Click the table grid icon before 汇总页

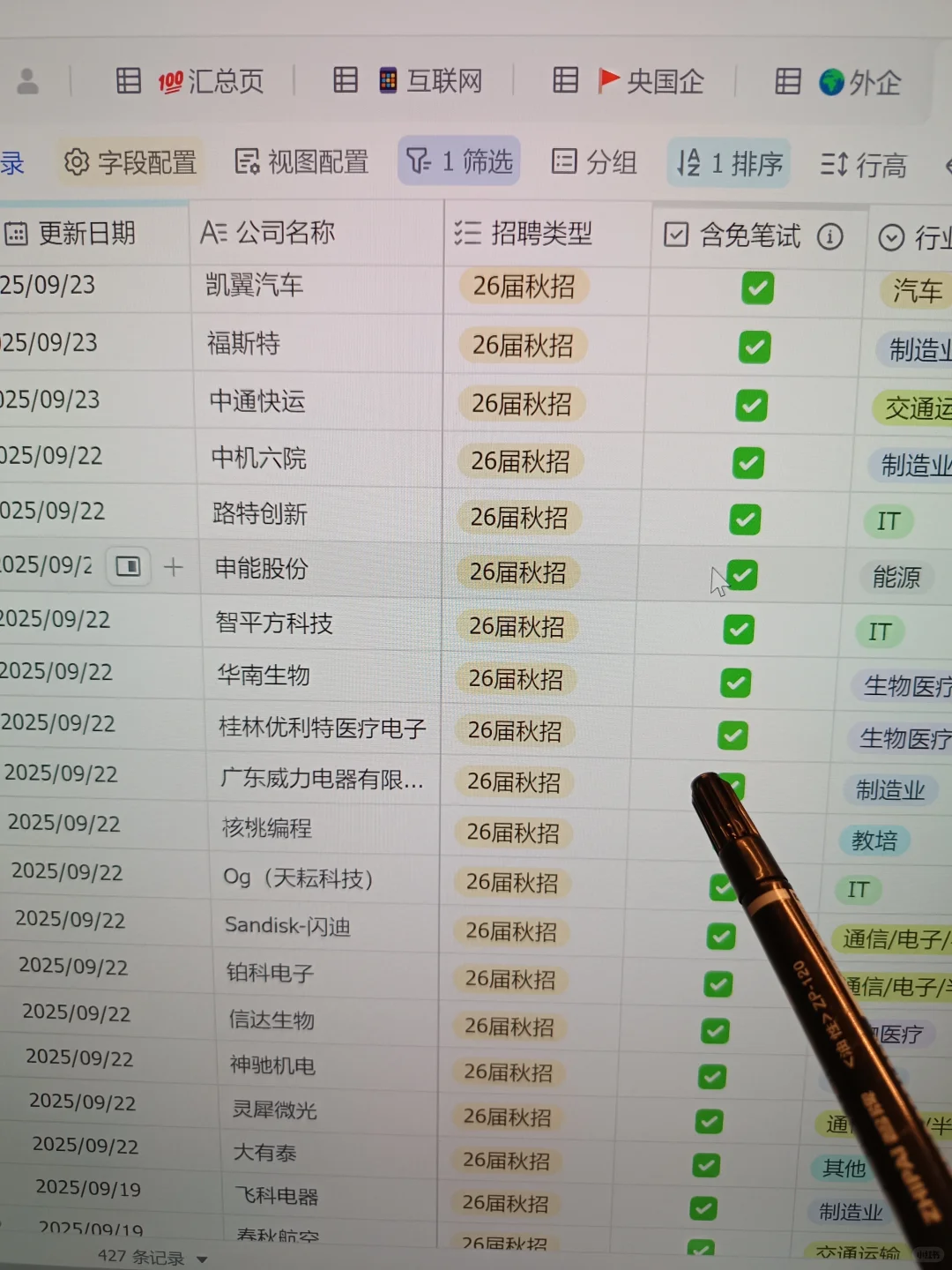[x=129, y=81]
